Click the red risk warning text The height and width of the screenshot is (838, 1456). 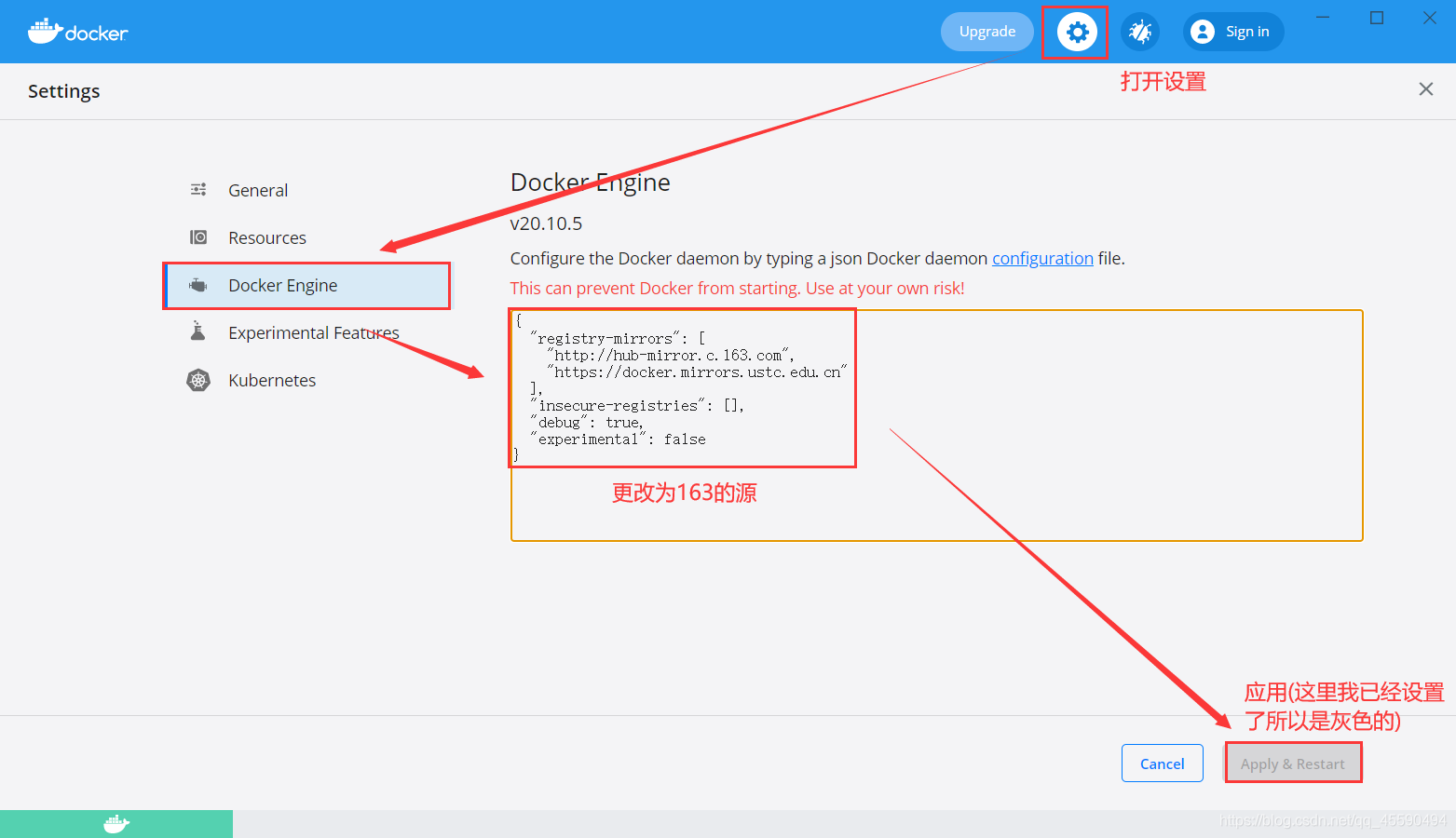pyautogui.click(x=737, y=288)
